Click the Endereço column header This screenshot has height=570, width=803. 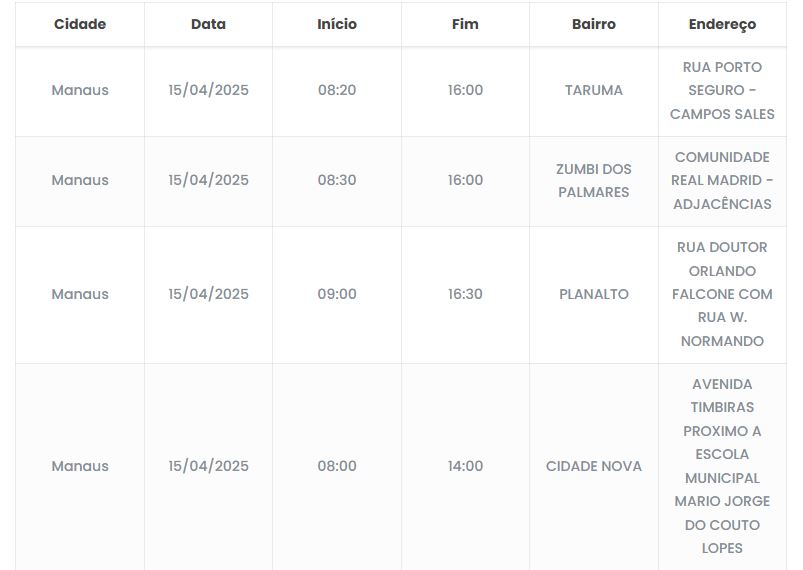coord(722,24)
